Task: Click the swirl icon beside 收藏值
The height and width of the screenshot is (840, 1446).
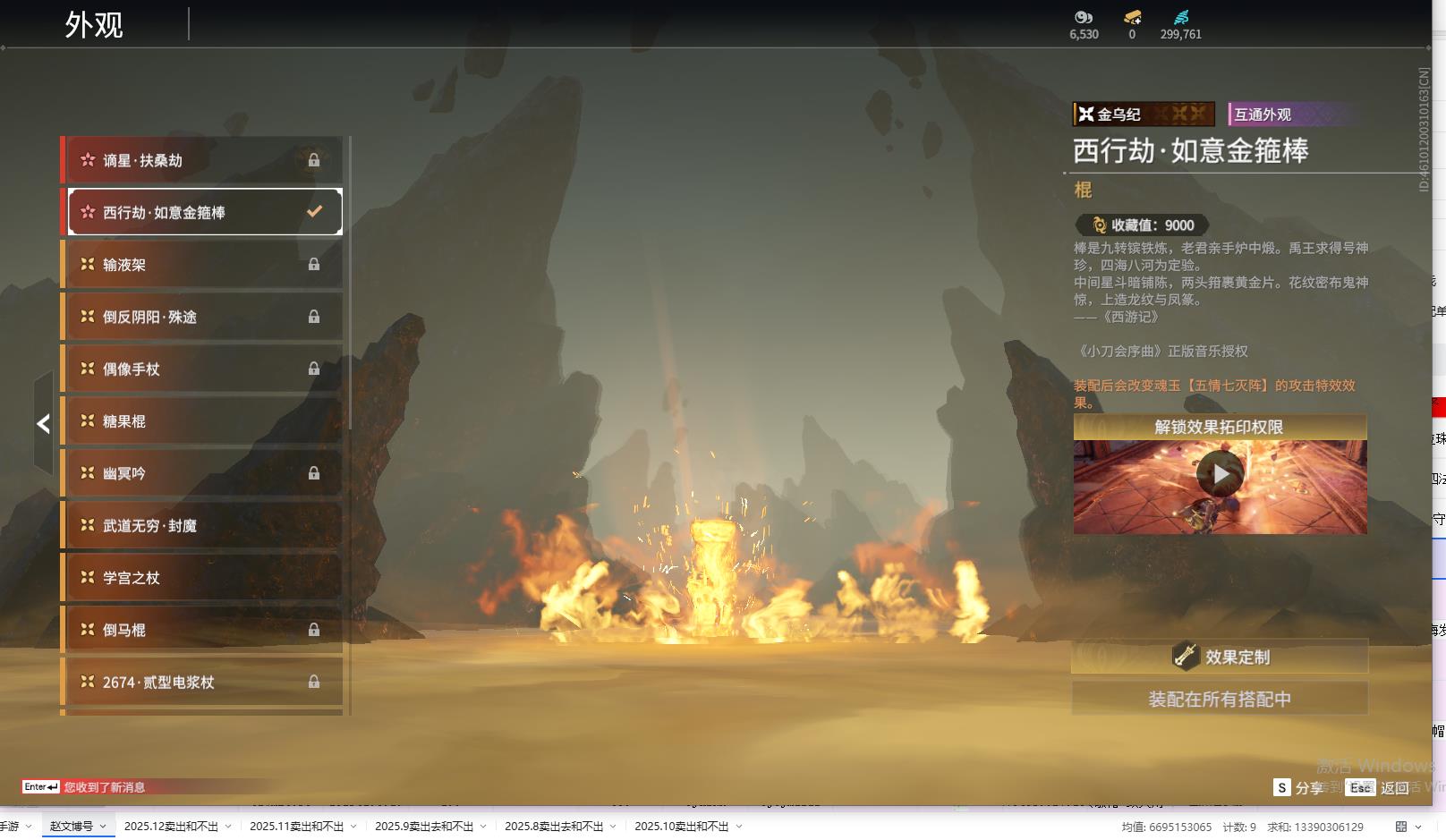Action: [x=1100, y=225]
